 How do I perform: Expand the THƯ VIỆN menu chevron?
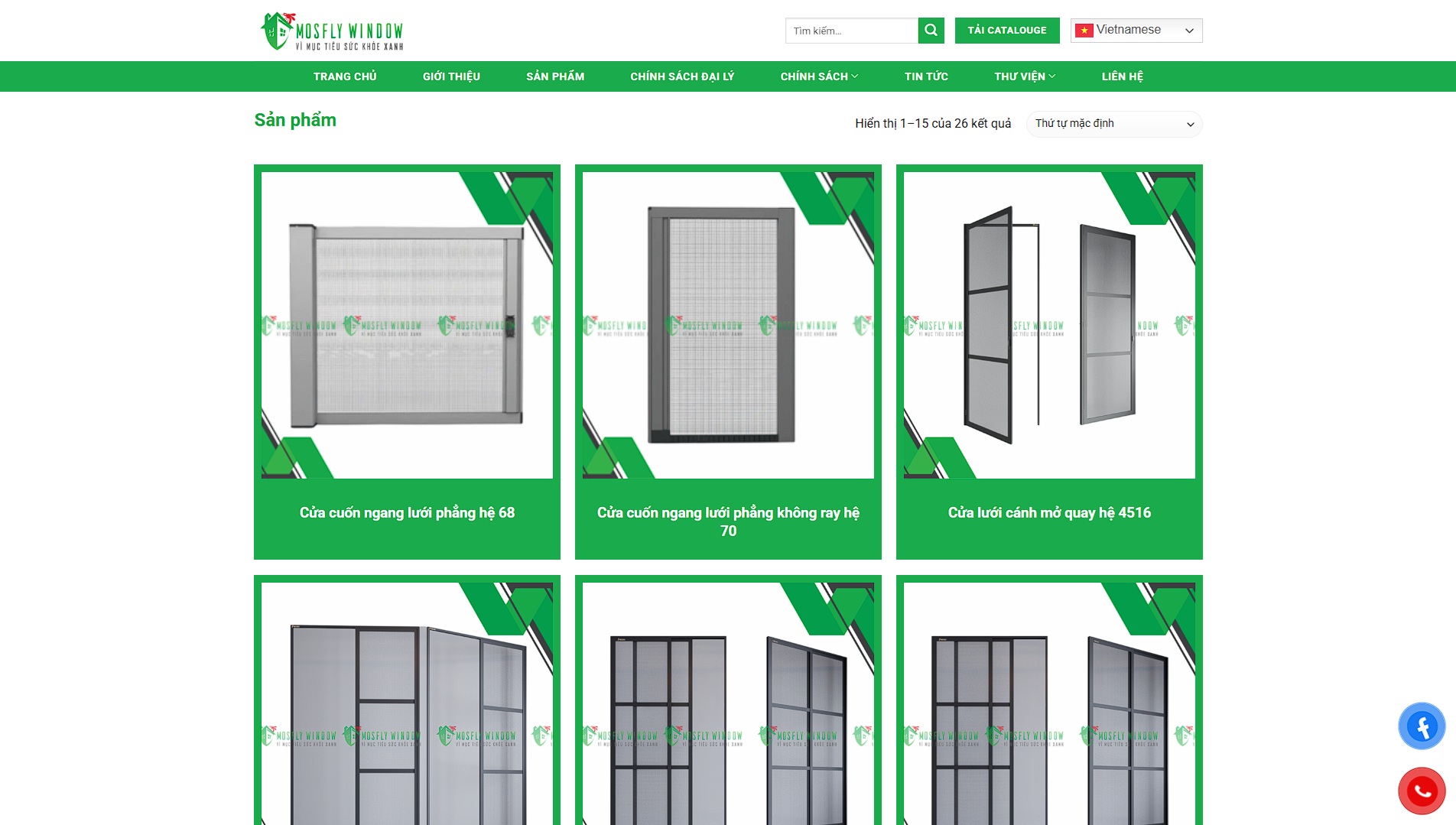pos(1052,76)
